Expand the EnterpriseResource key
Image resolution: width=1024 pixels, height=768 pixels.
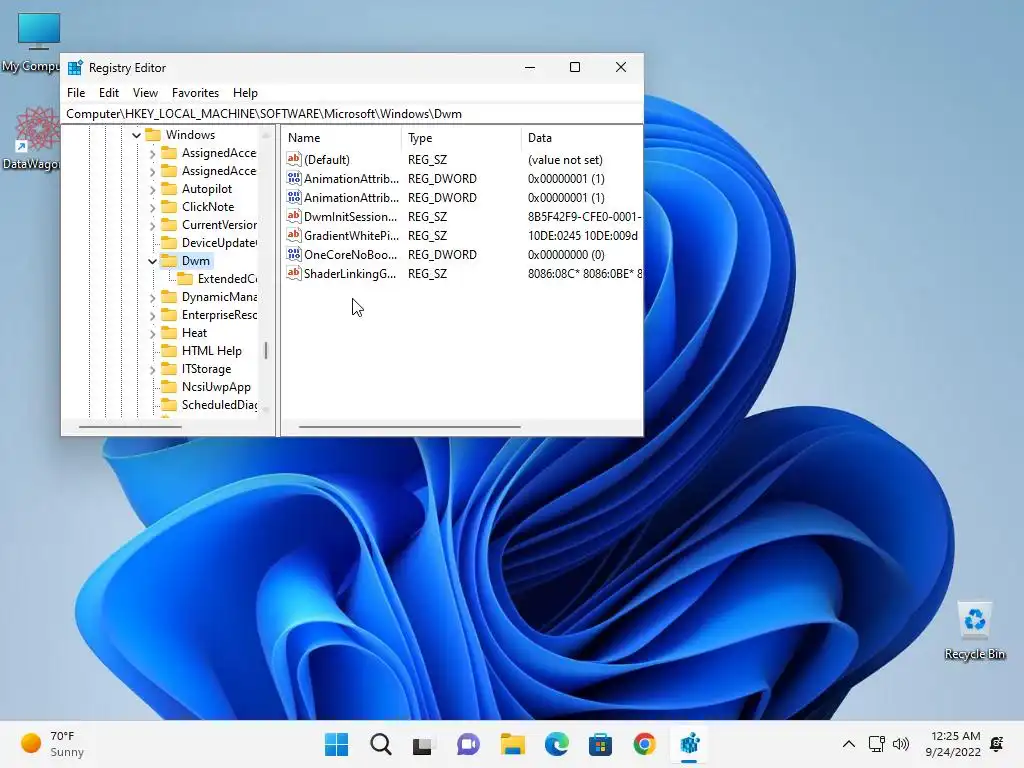pyautogui.click(x=152, y=315)
